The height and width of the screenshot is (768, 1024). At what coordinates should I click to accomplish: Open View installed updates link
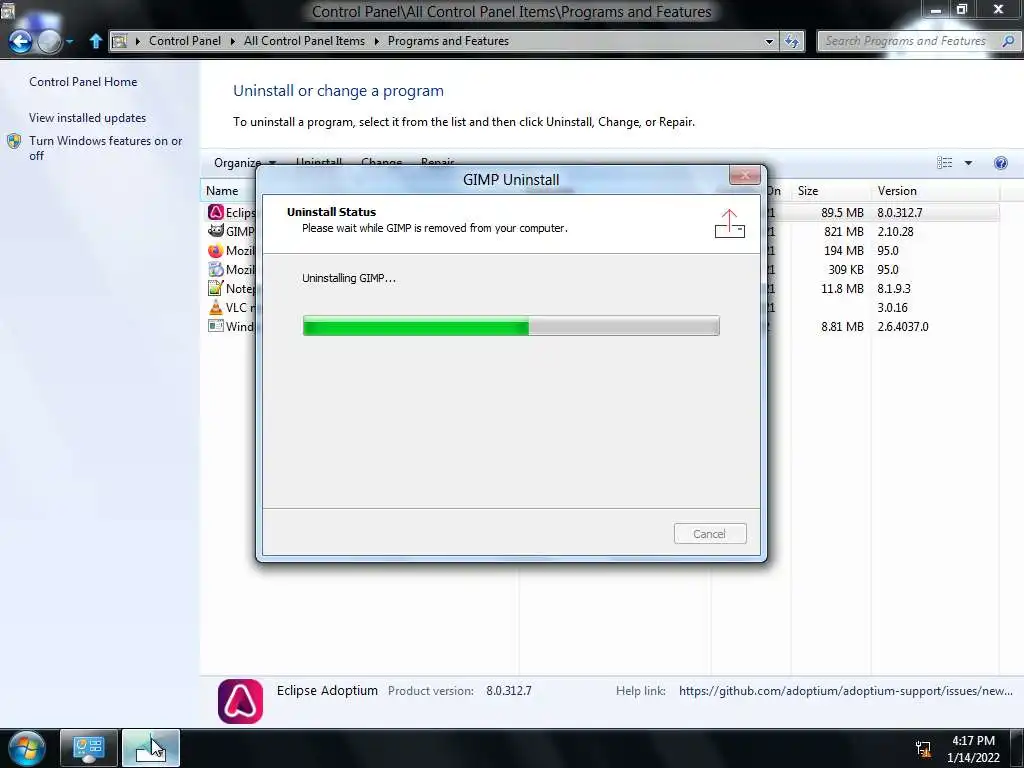pos(88,118)
